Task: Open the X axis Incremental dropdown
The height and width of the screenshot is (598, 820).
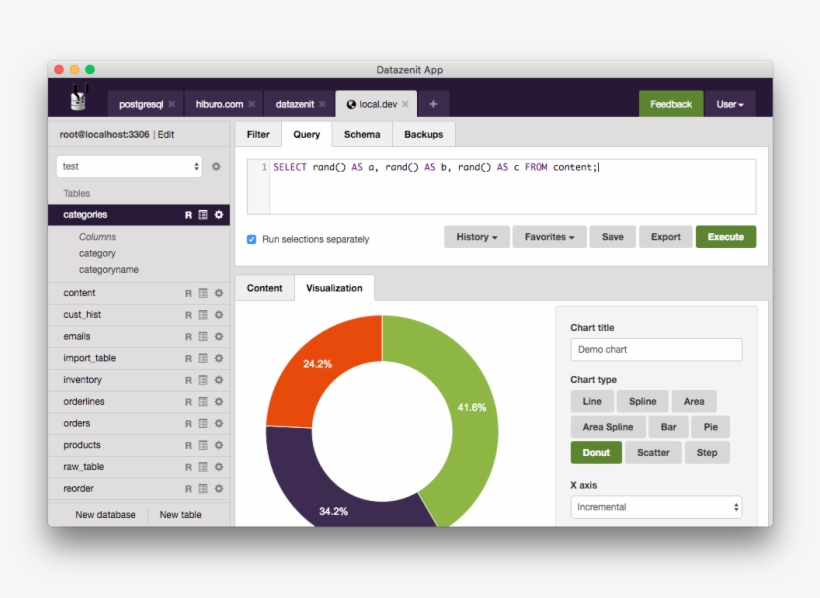Action: coord(655,507)
